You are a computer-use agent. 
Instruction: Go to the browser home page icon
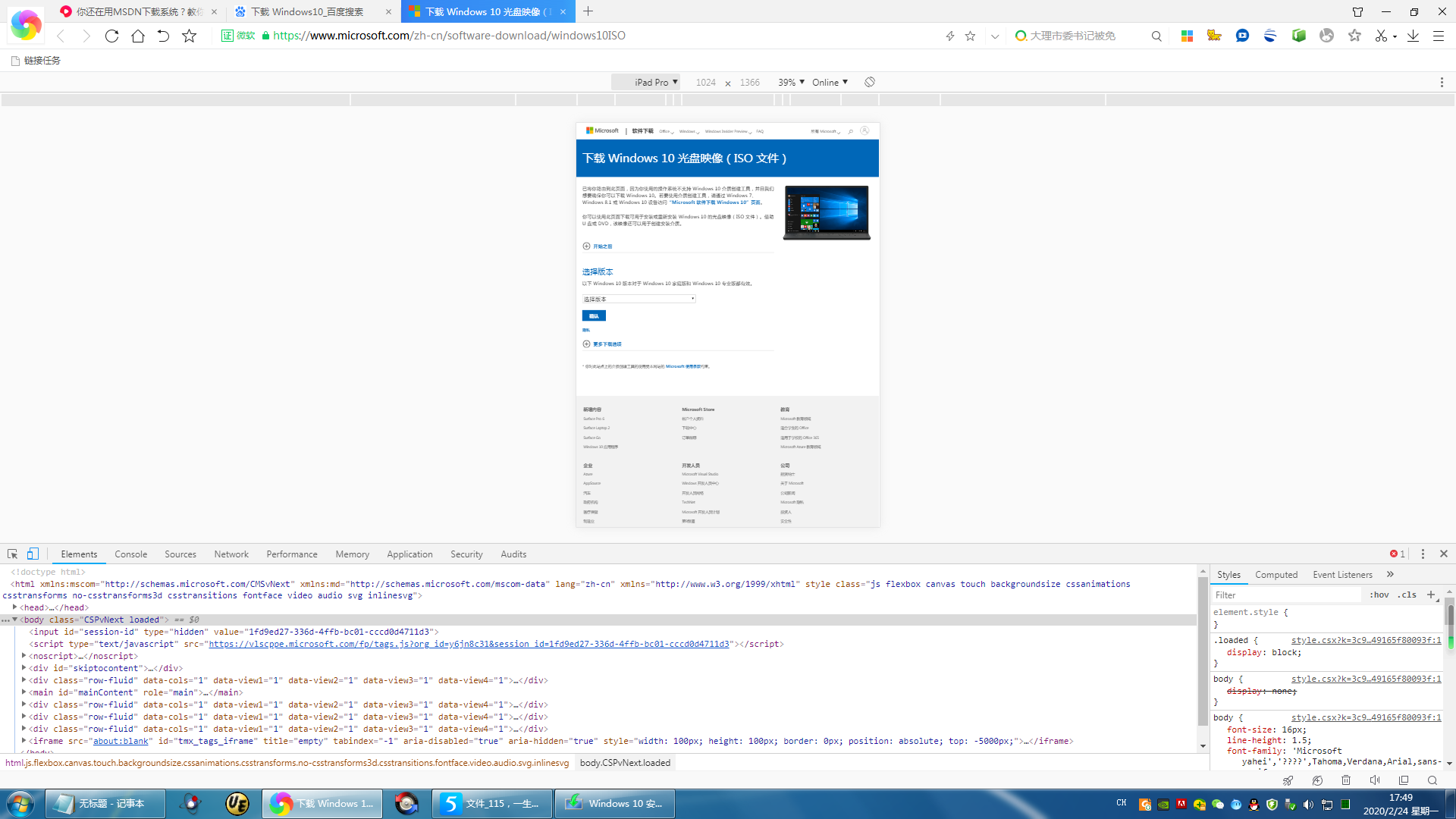coord(137,36)
